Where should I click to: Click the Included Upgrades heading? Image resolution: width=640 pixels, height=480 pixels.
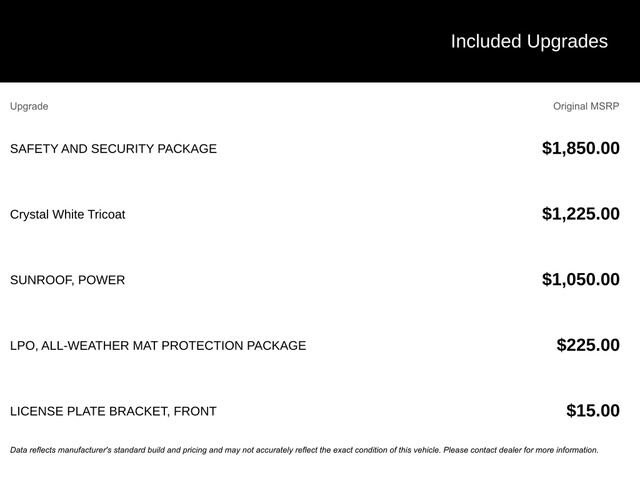[x=528, y=41]
